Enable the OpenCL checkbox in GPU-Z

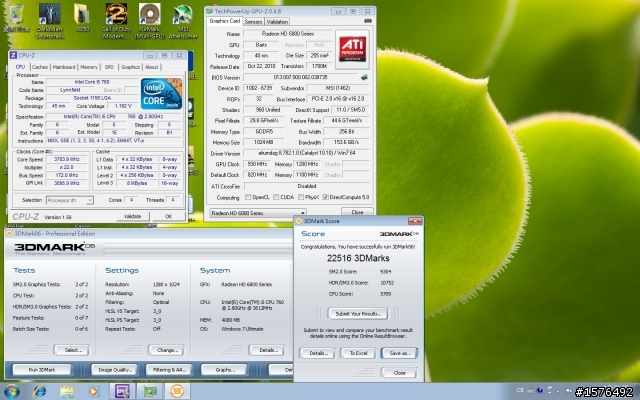click(248, 197)
